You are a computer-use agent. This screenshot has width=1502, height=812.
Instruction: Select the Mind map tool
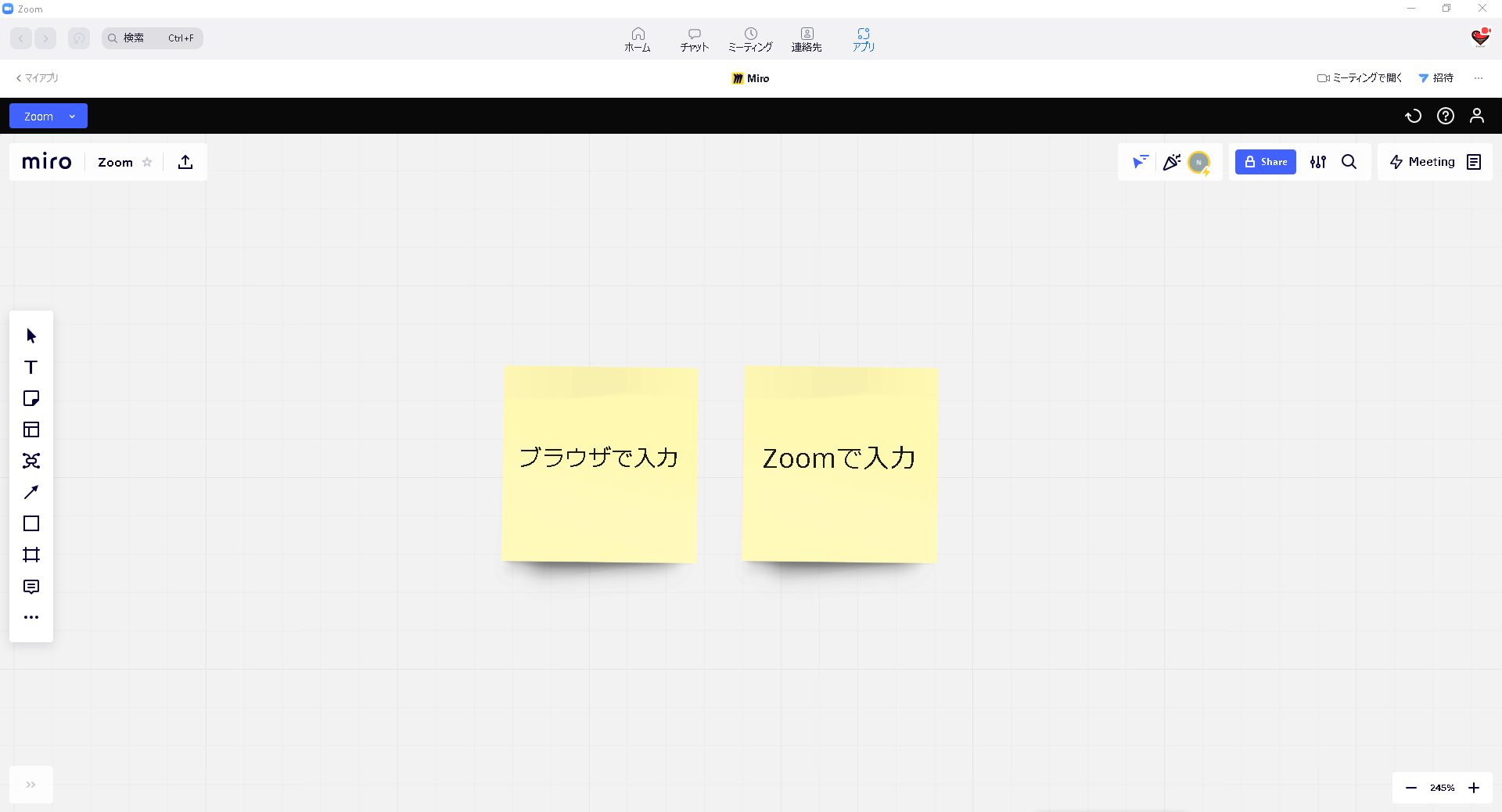tap(31, 461)
